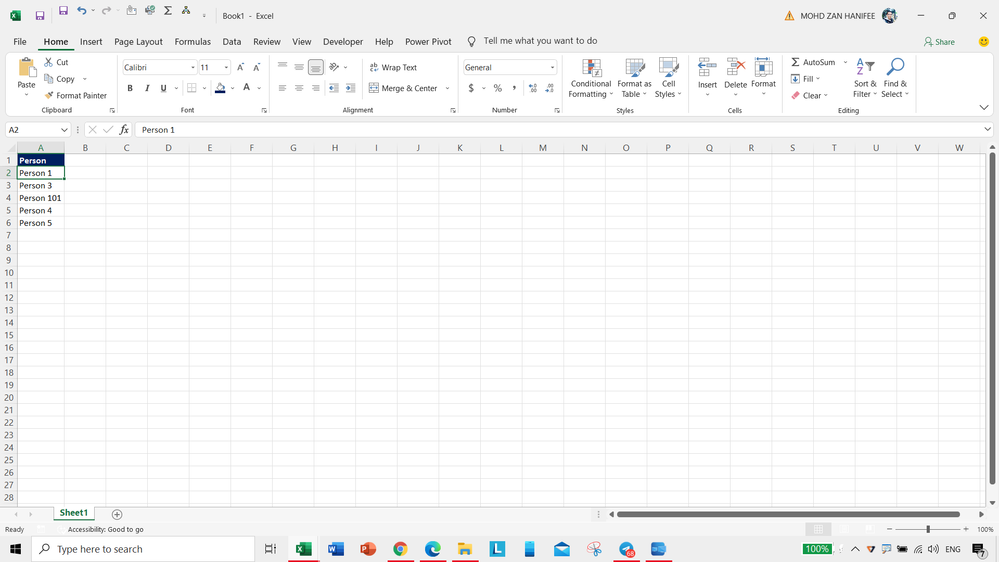This screenshot has width=999, height=562.
Task: Click the fill color swatch button
Action: [220, 88]
